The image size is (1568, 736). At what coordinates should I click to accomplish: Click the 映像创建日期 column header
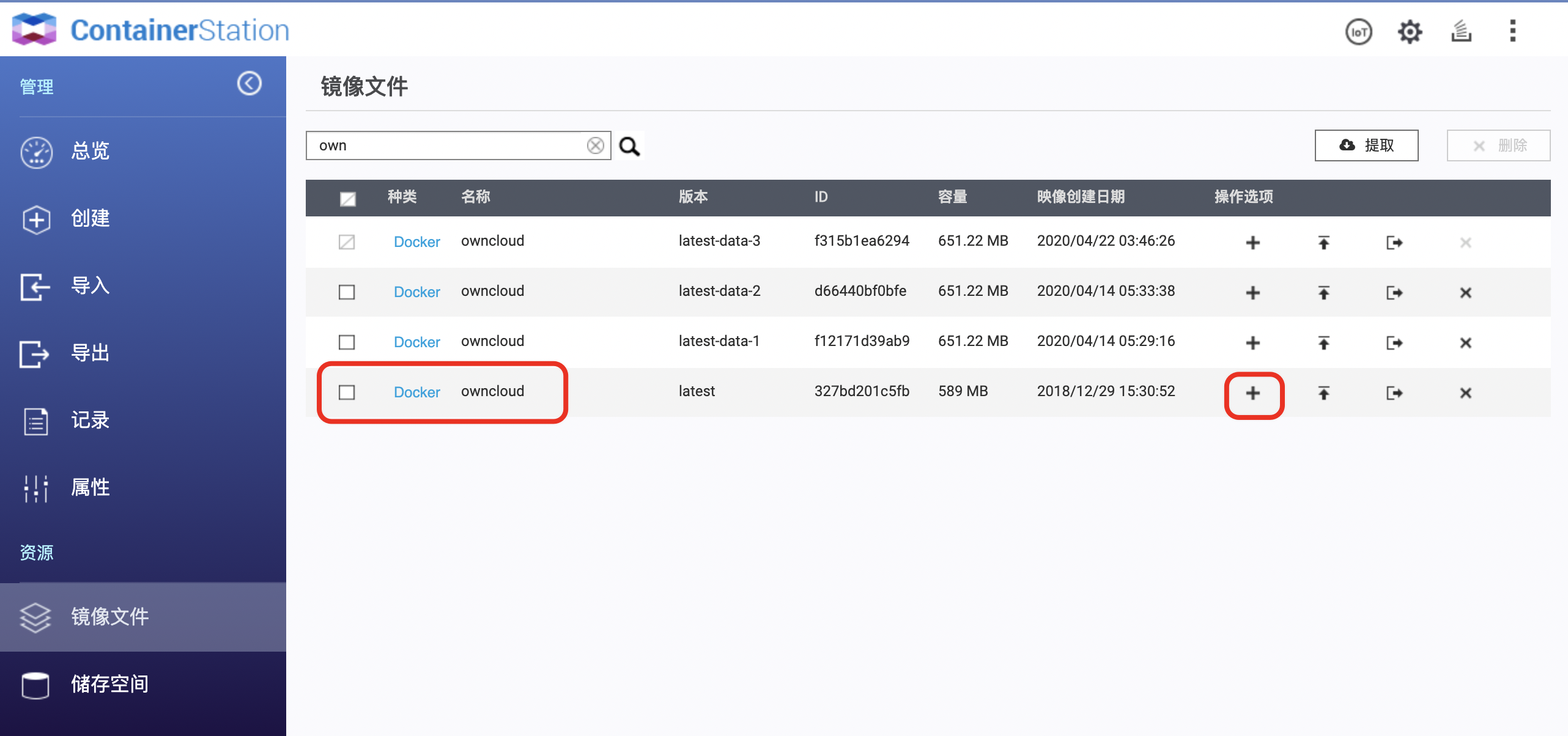click(x=1081, y=197)
